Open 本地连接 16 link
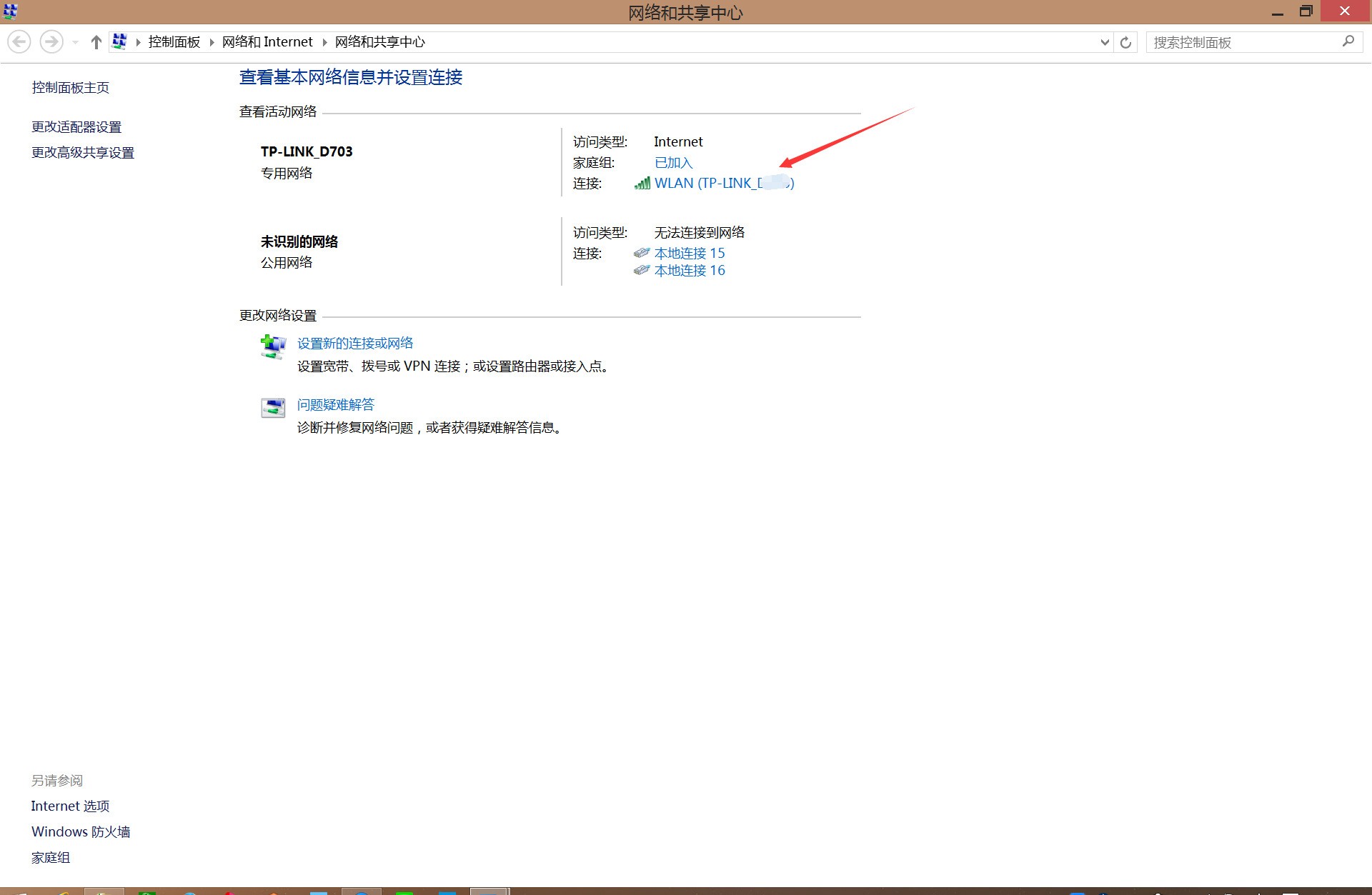The height and width of the screenshot is (895, 1372). point(690,271)
